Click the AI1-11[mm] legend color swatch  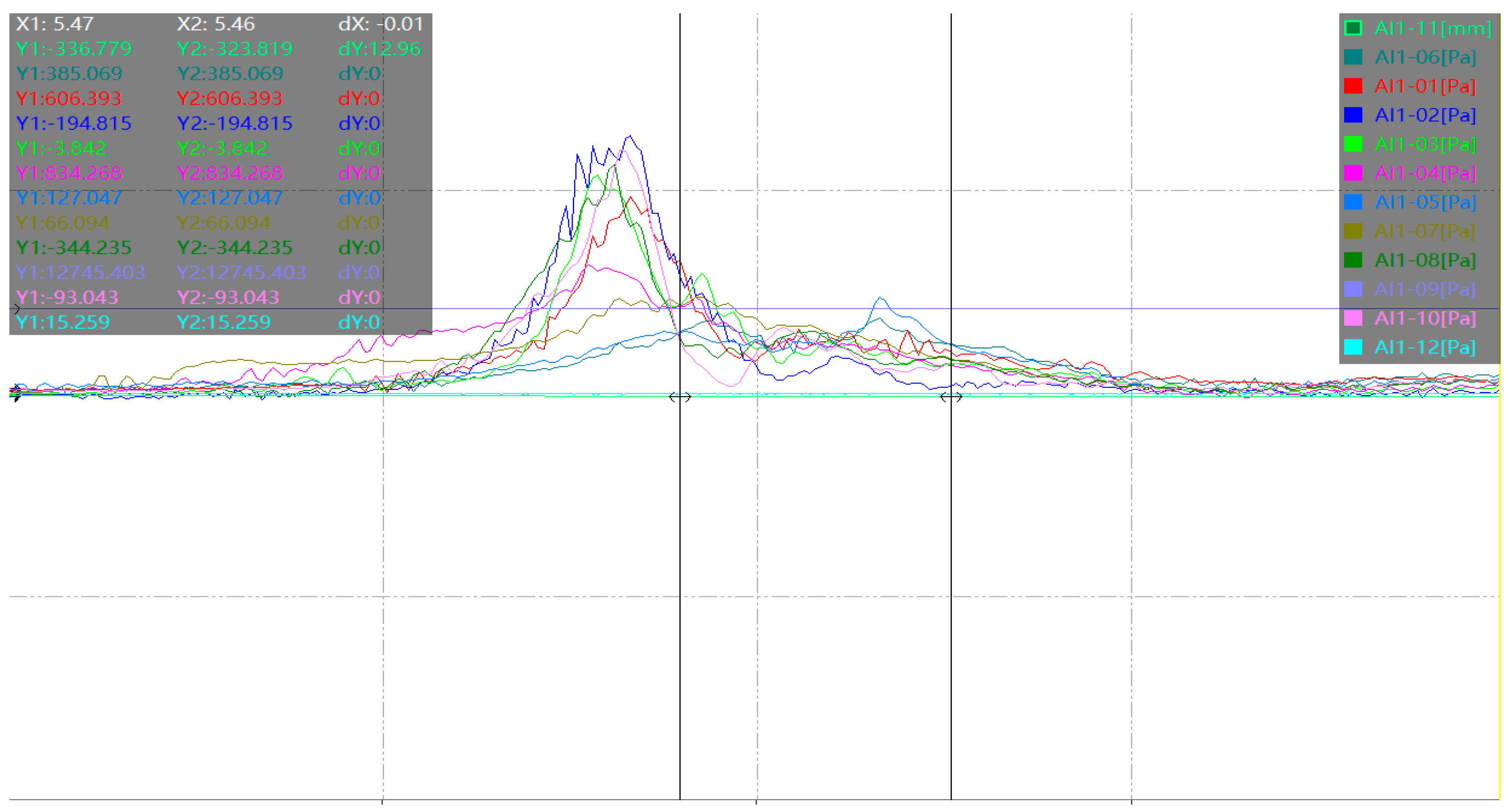(1353, 28)
